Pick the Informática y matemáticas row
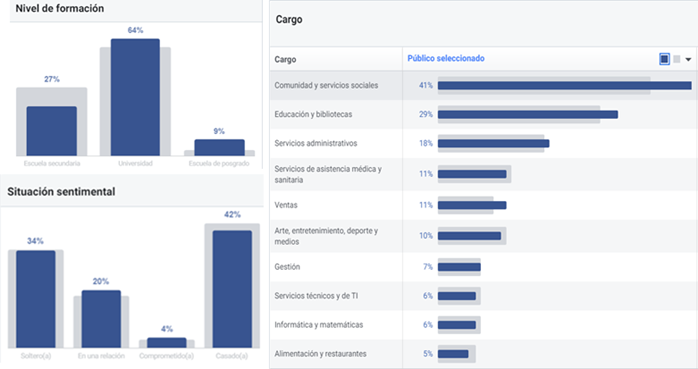The height and width of the screenshot is (369, 698). tap(483, 325)
